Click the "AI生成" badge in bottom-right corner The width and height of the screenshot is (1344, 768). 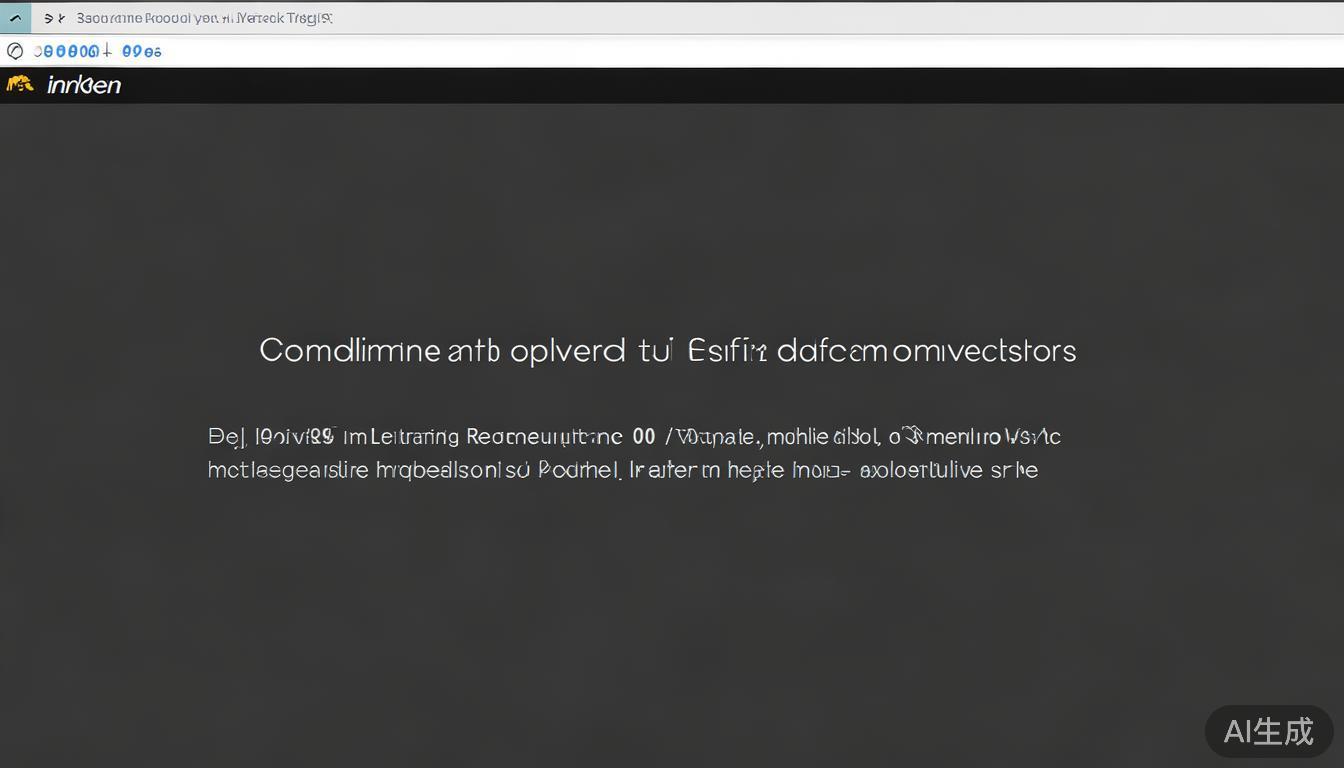(x=1268, y=731)
